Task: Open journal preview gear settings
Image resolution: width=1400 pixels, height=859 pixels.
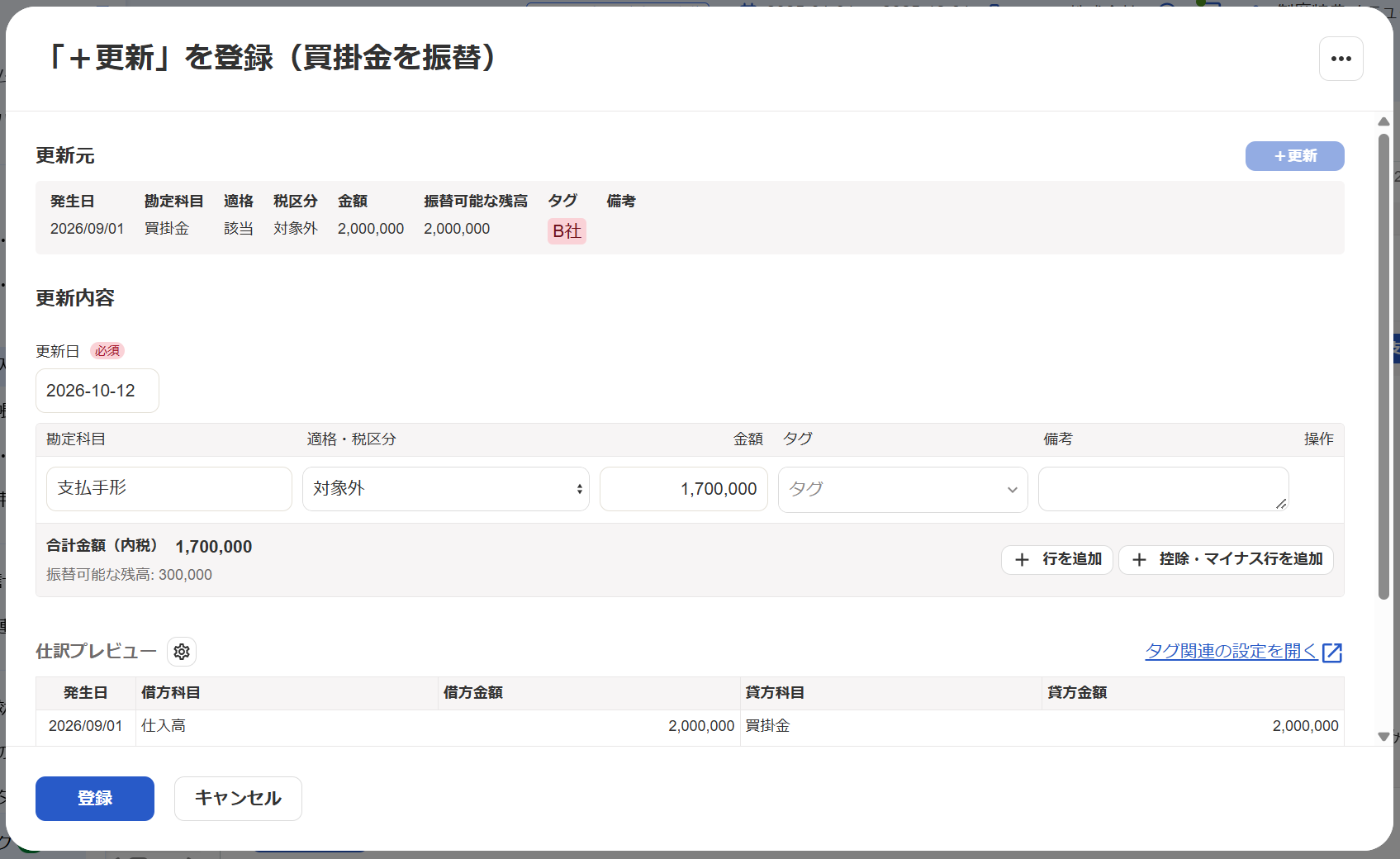Action: [x=182, y=652]
